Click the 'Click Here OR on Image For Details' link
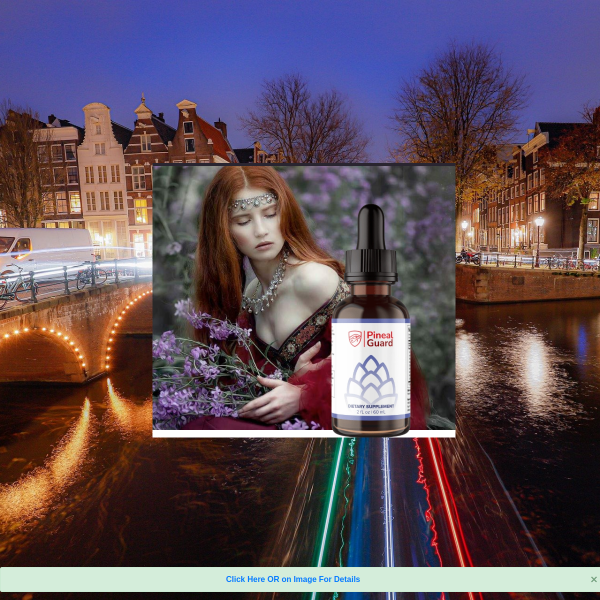 pos(292,579)
